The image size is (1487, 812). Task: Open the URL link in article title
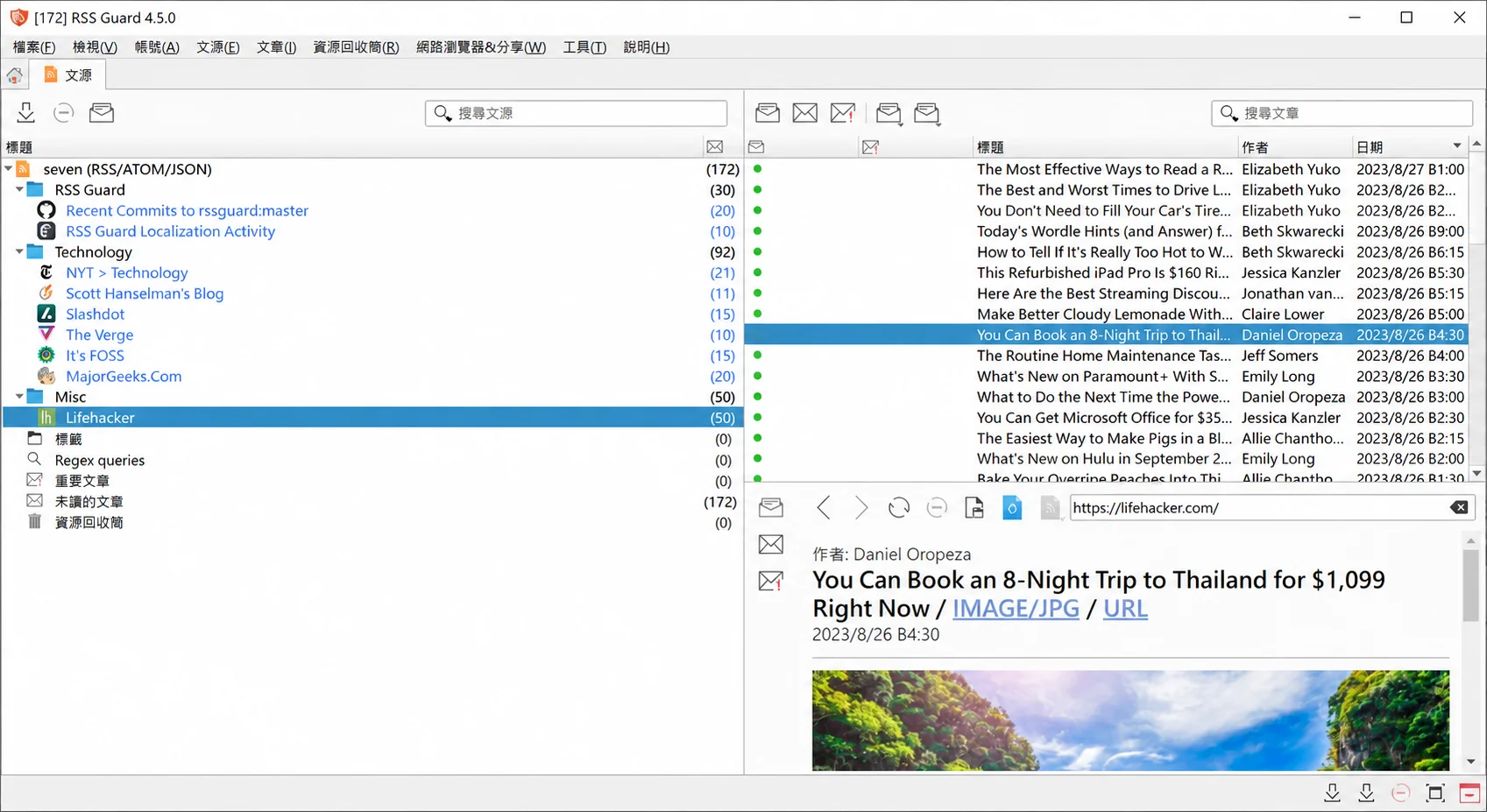[x=1125, y=609]
